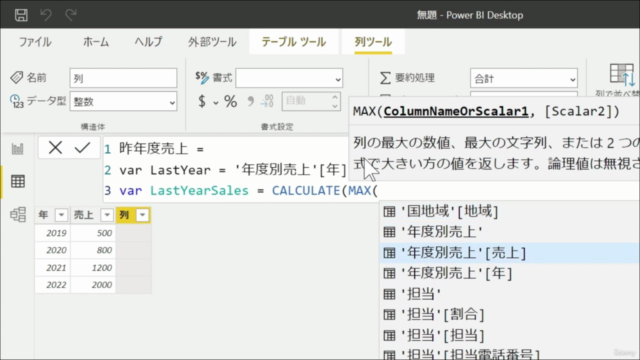Click the decimal places icon

(x=267, y=101)
